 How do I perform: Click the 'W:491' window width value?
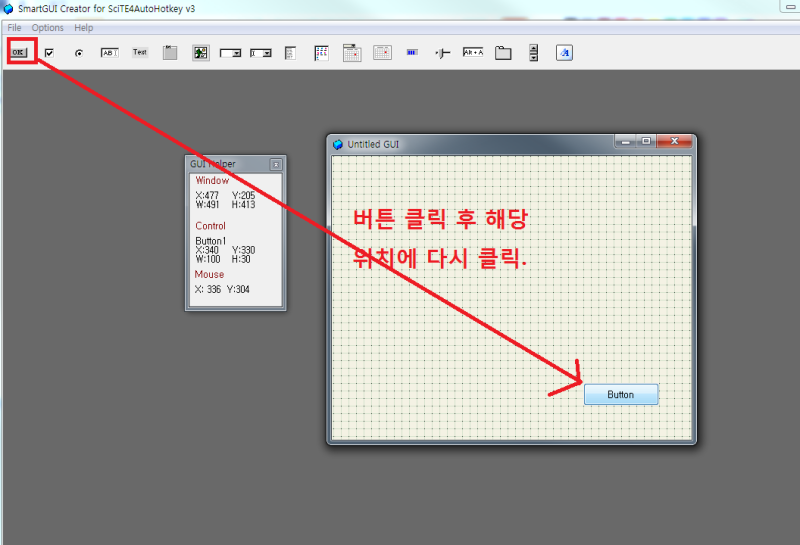pos(208,205)
